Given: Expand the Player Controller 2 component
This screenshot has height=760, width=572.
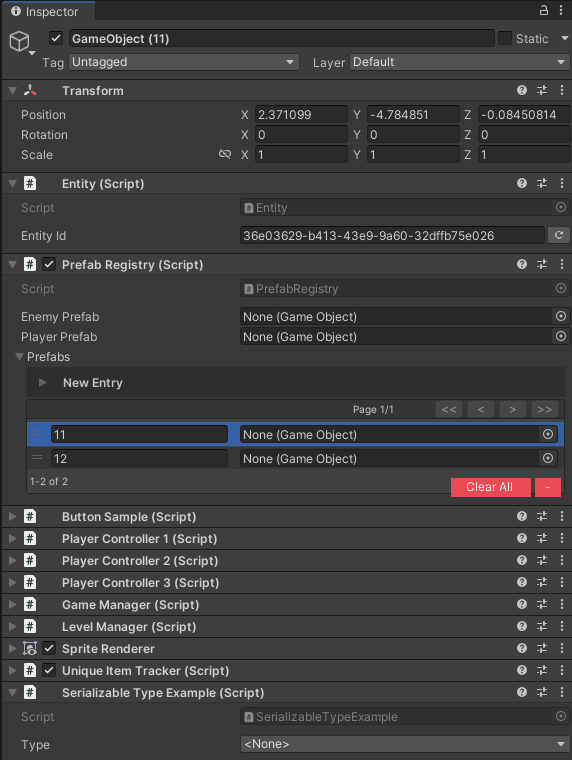Looking at the screenshot, I should point(13,561).
